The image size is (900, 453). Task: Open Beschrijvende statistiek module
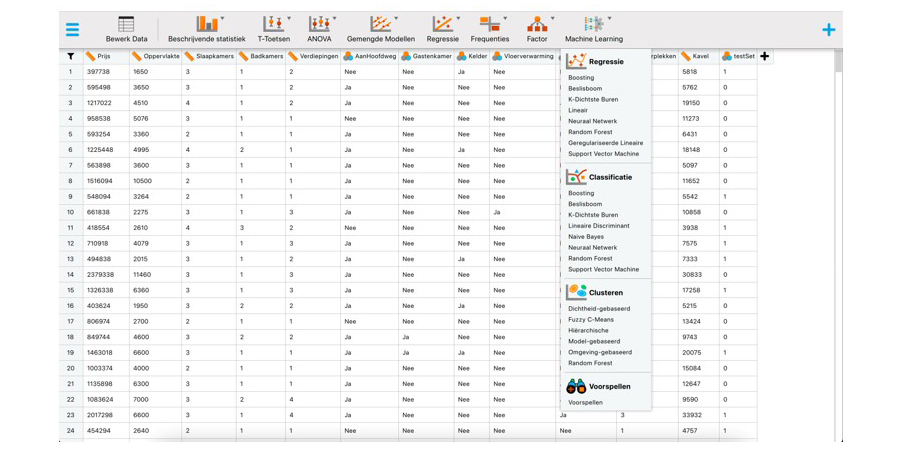pos(206,29)
